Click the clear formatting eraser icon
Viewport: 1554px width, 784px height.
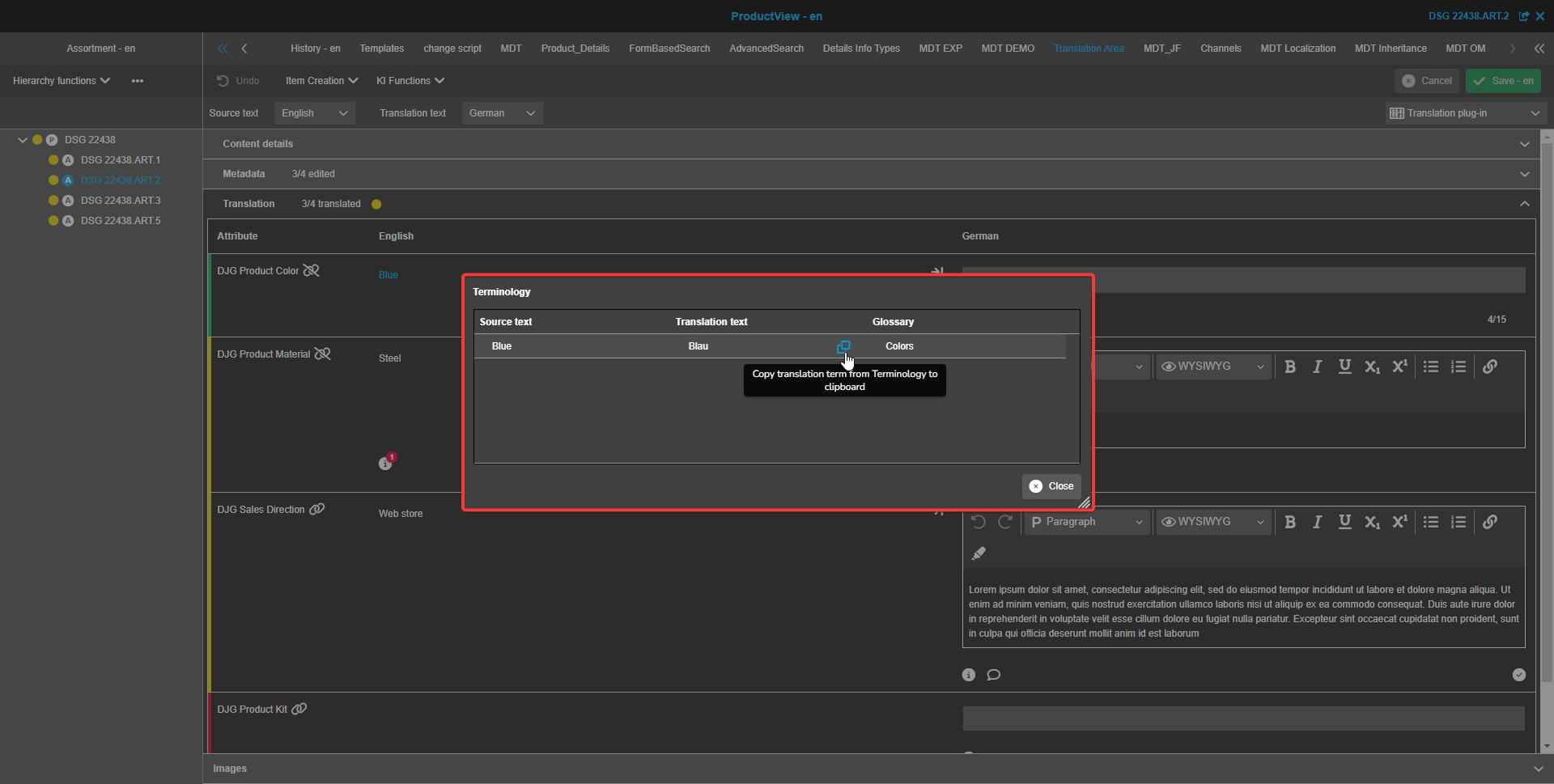coord(979,553)
